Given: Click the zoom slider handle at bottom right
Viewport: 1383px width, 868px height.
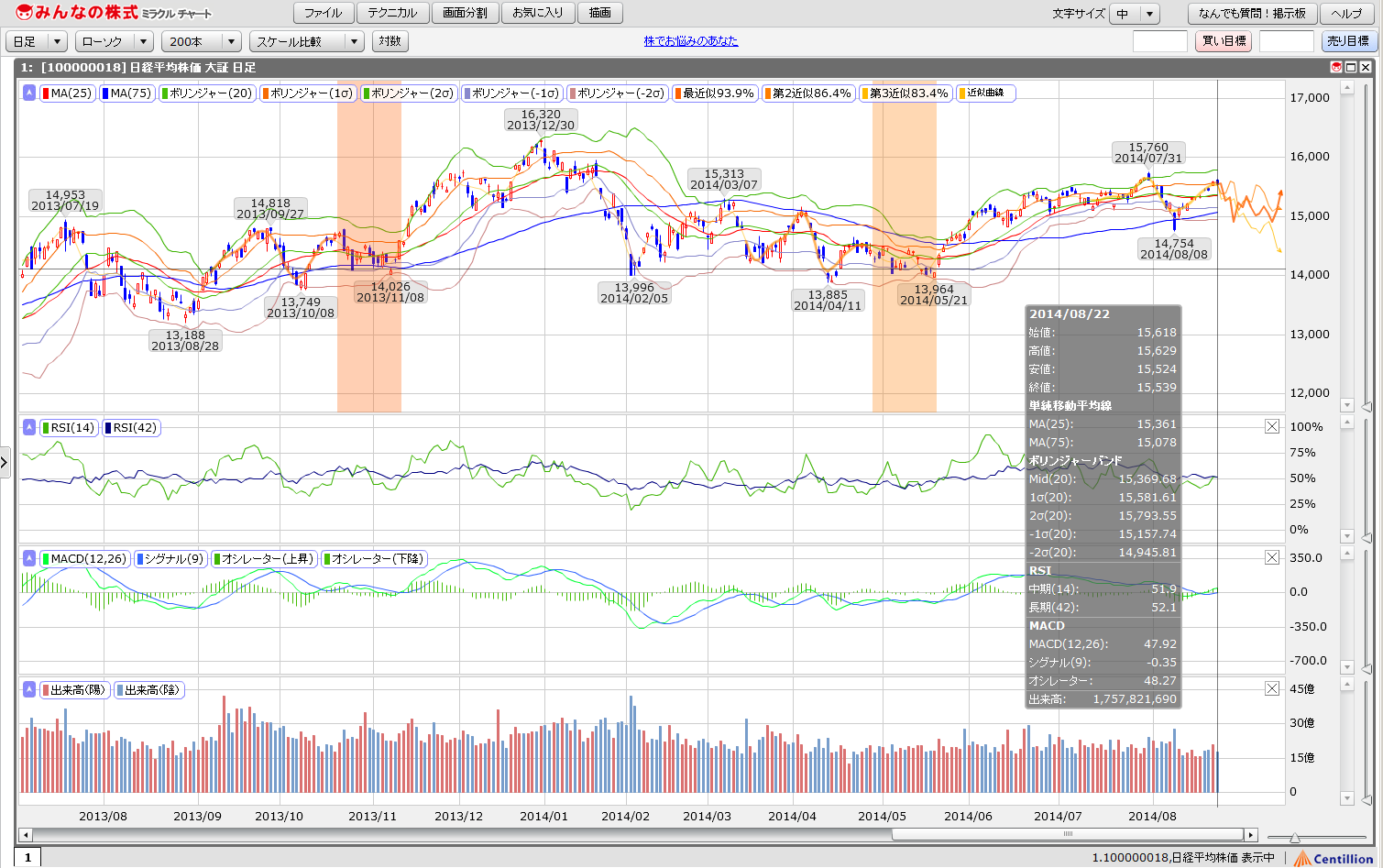Looking at the screenshot, I should [1294, 837].
